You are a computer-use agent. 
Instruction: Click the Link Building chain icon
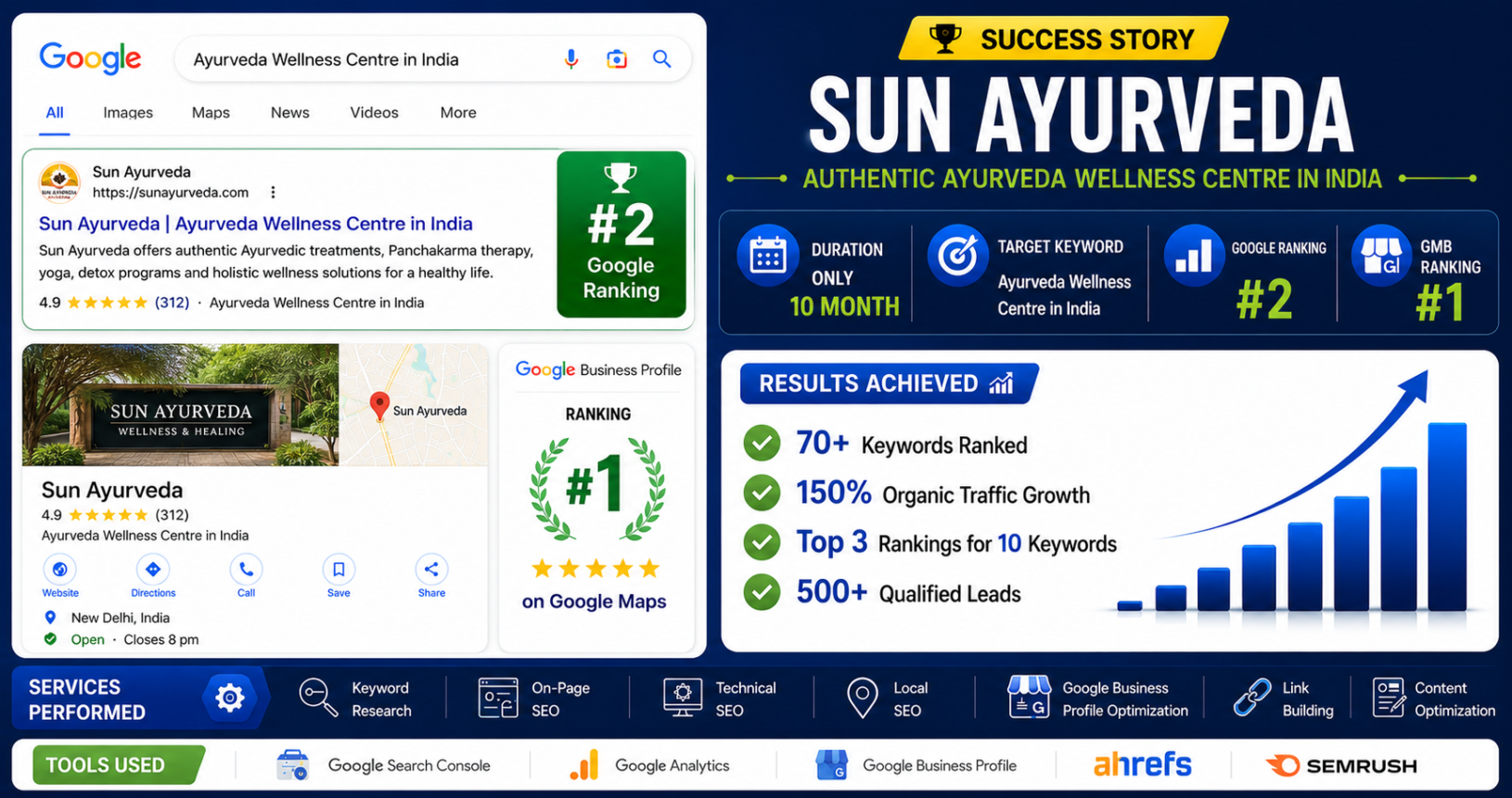pyautogui.click(x=1252, y=698)
